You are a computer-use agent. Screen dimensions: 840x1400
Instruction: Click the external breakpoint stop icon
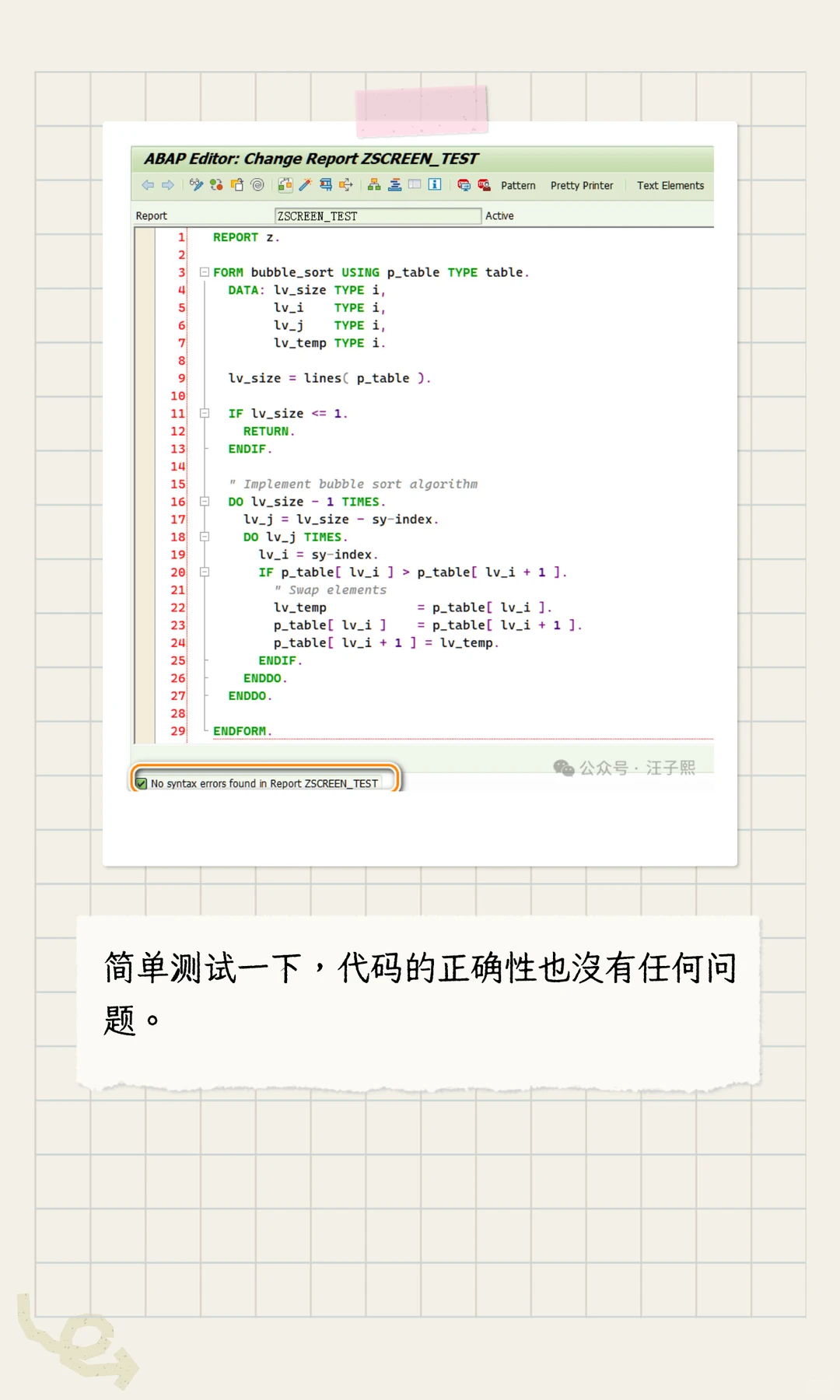point(484,185)
